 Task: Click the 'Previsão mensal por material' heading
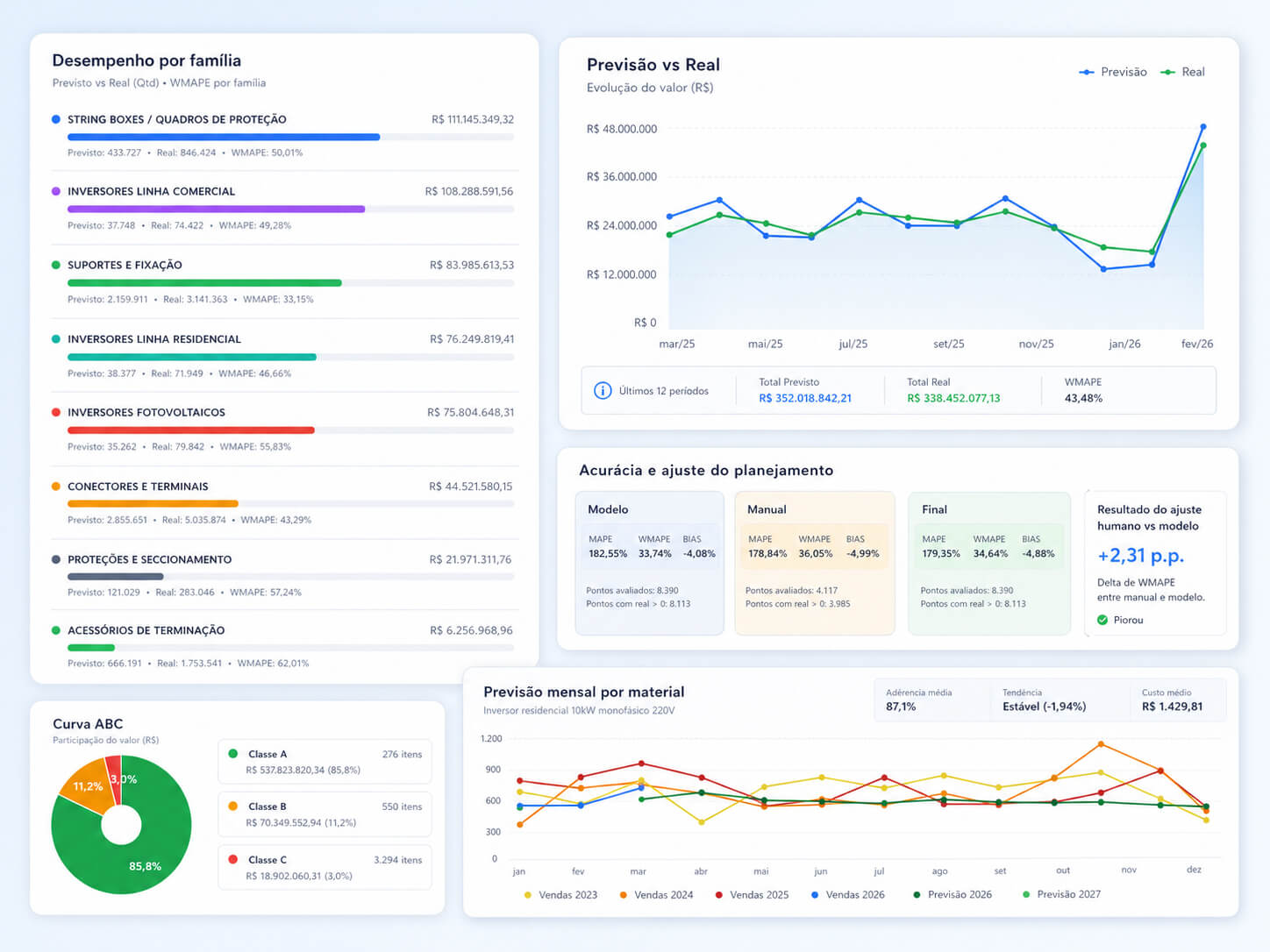[x=584, y=692]
